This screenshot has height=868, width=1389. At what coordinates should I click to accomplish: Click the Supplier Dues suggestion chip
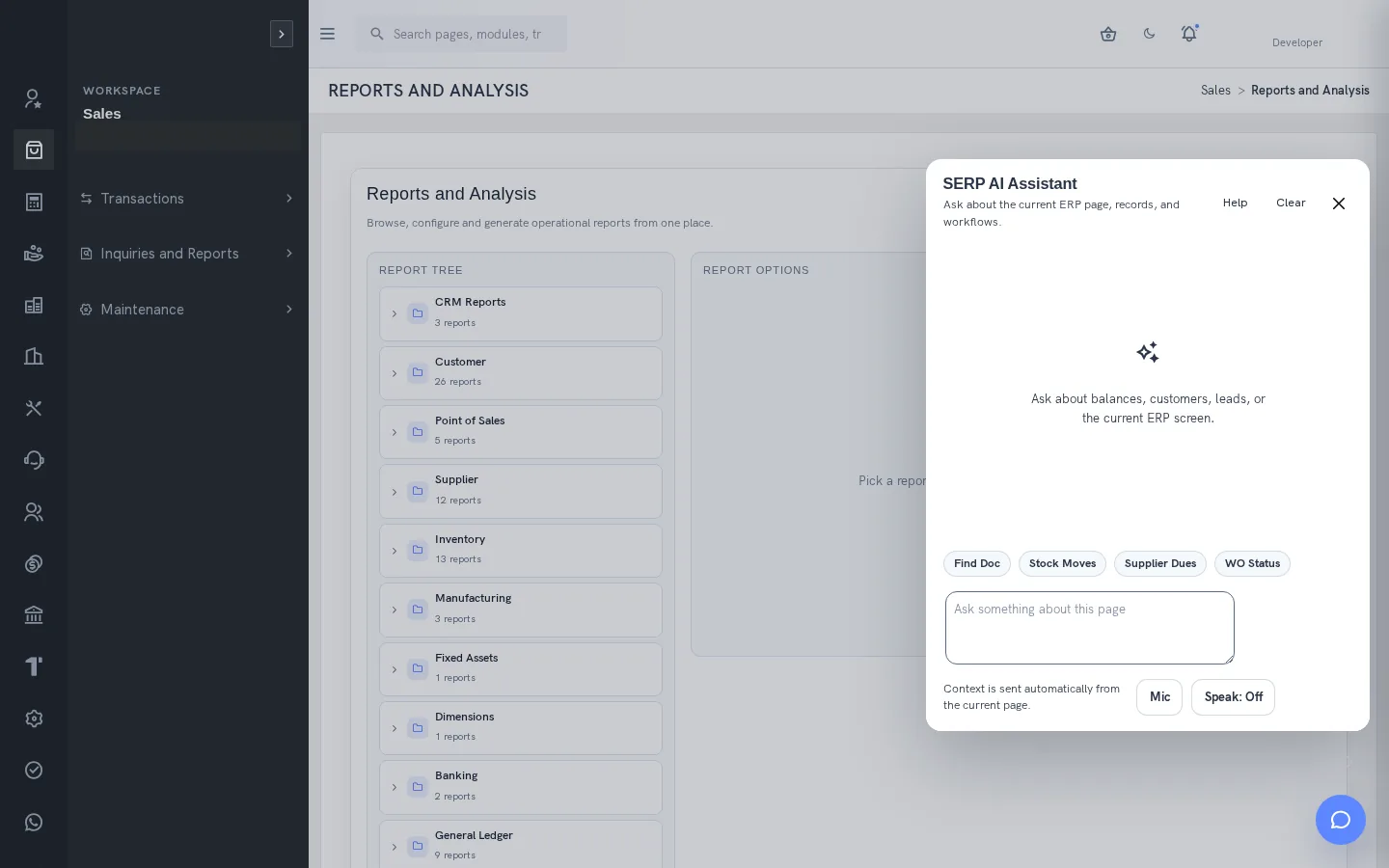1160,564
